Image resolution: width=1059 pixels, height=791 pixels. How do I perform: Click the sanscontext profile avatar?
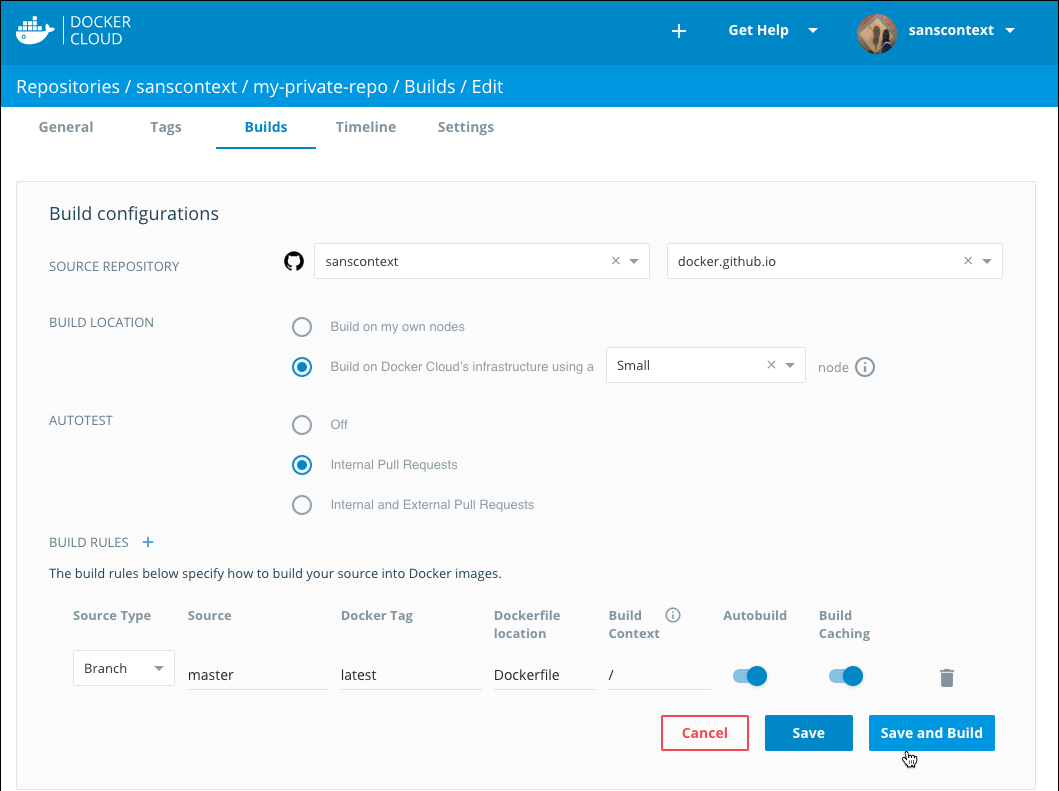pos(877,33)
